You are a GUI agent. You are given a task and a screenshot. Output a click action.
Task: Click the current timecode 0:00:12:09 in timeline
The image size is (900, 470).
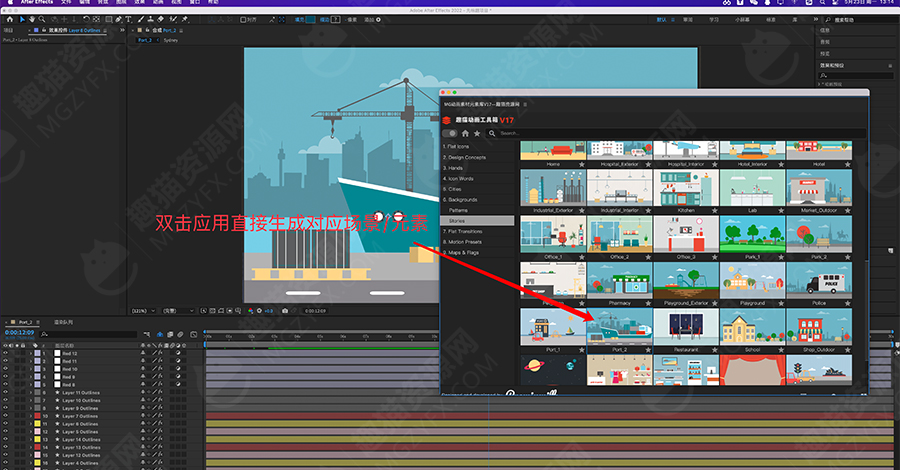[x=20, y=332]
